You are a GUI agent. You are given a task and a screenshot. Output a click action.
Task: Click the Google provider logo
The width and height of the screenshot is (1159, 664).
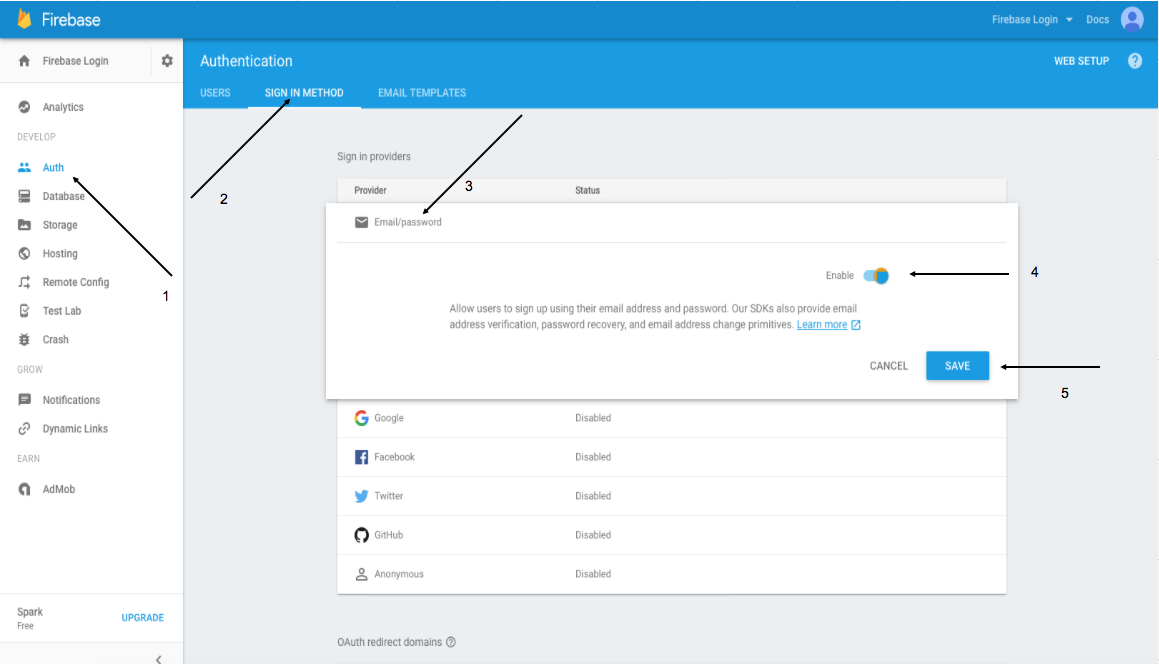[x=361, y=418]
